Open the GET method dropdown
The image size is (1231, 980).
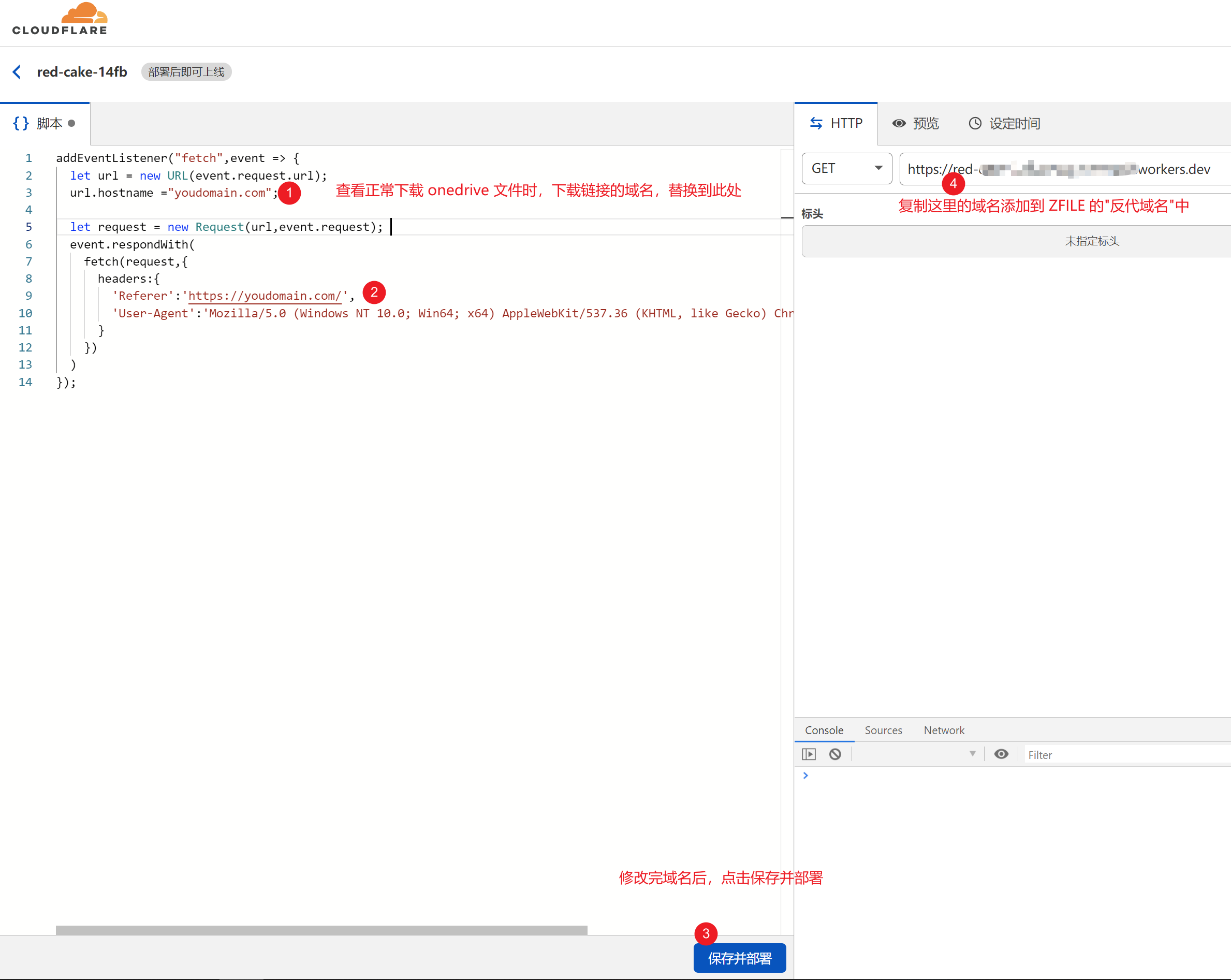[x=847, y=168]
